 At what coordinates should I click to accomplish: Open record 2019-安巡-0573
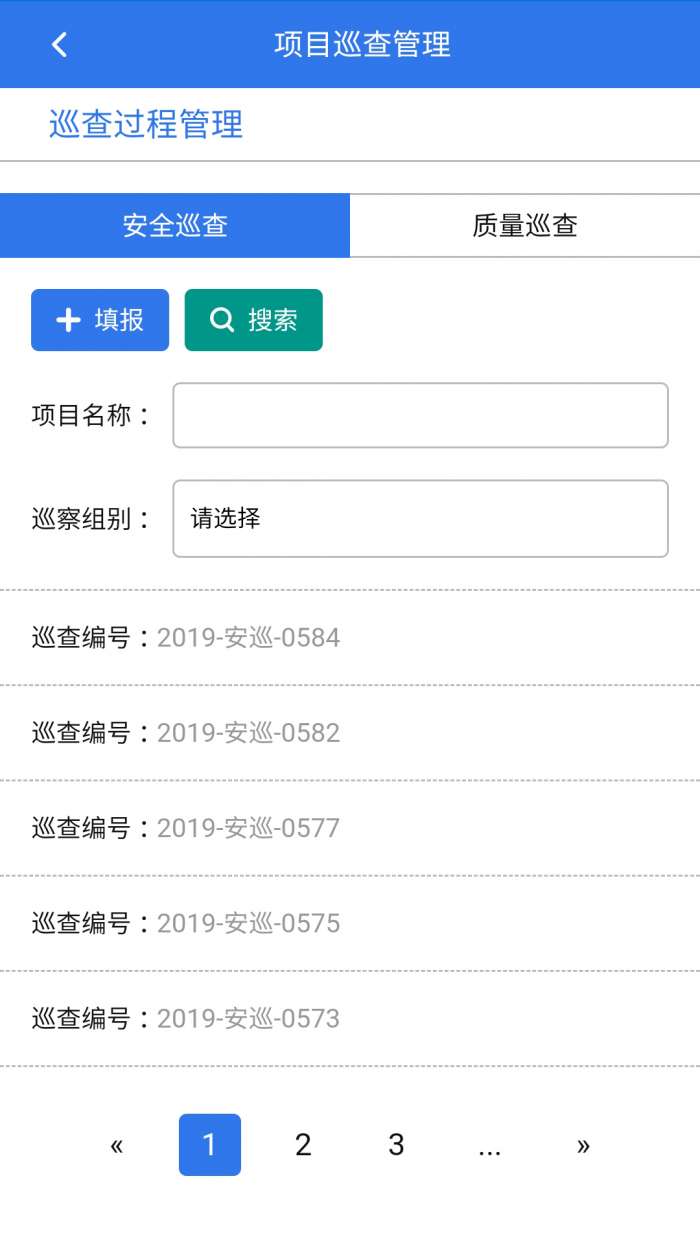(x=248, y=1018)
